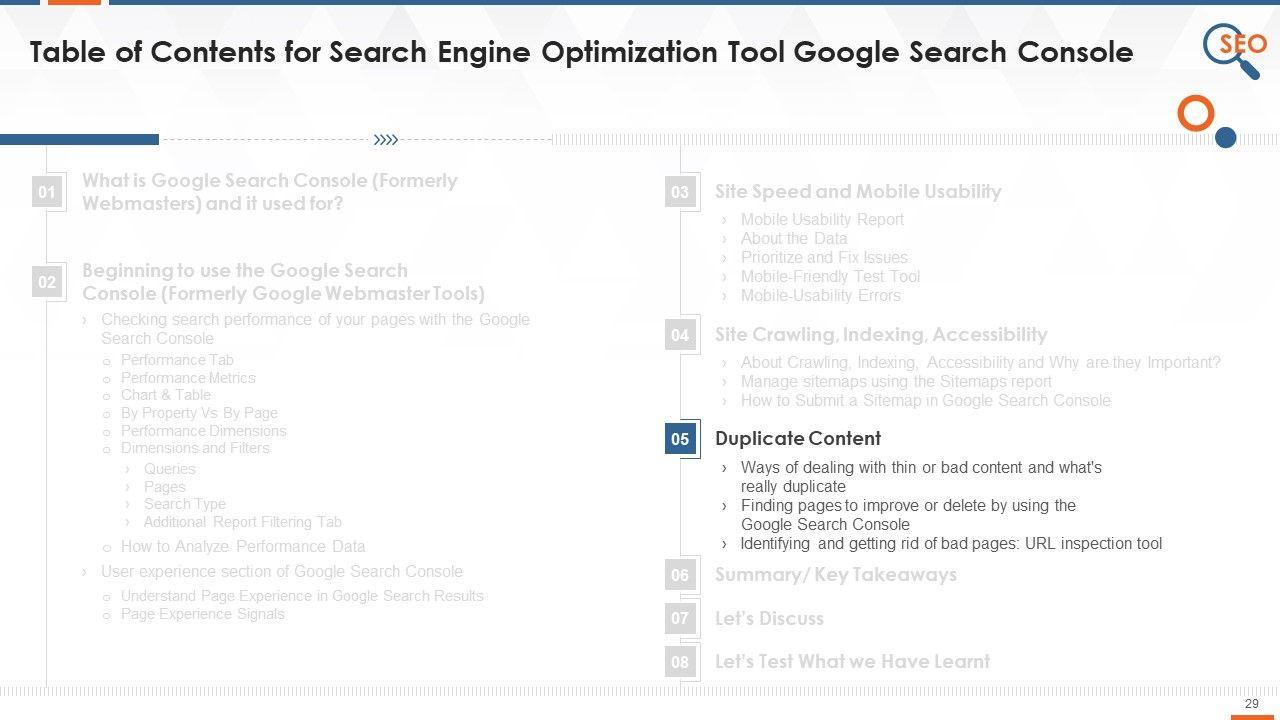Select the 02 section number badge
Screen dimensions: 1280x720
[x=47, y=282]
